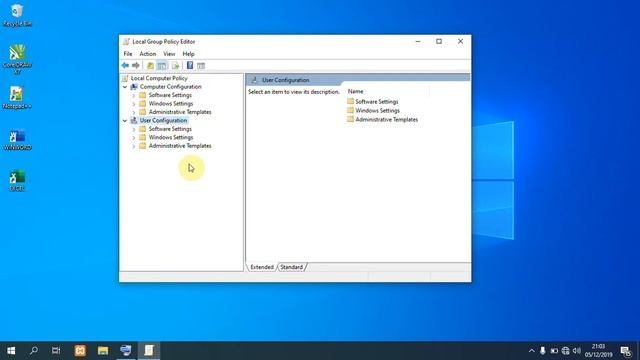Open the Help menu
This screenshot has height=360, width=640.
188,54
